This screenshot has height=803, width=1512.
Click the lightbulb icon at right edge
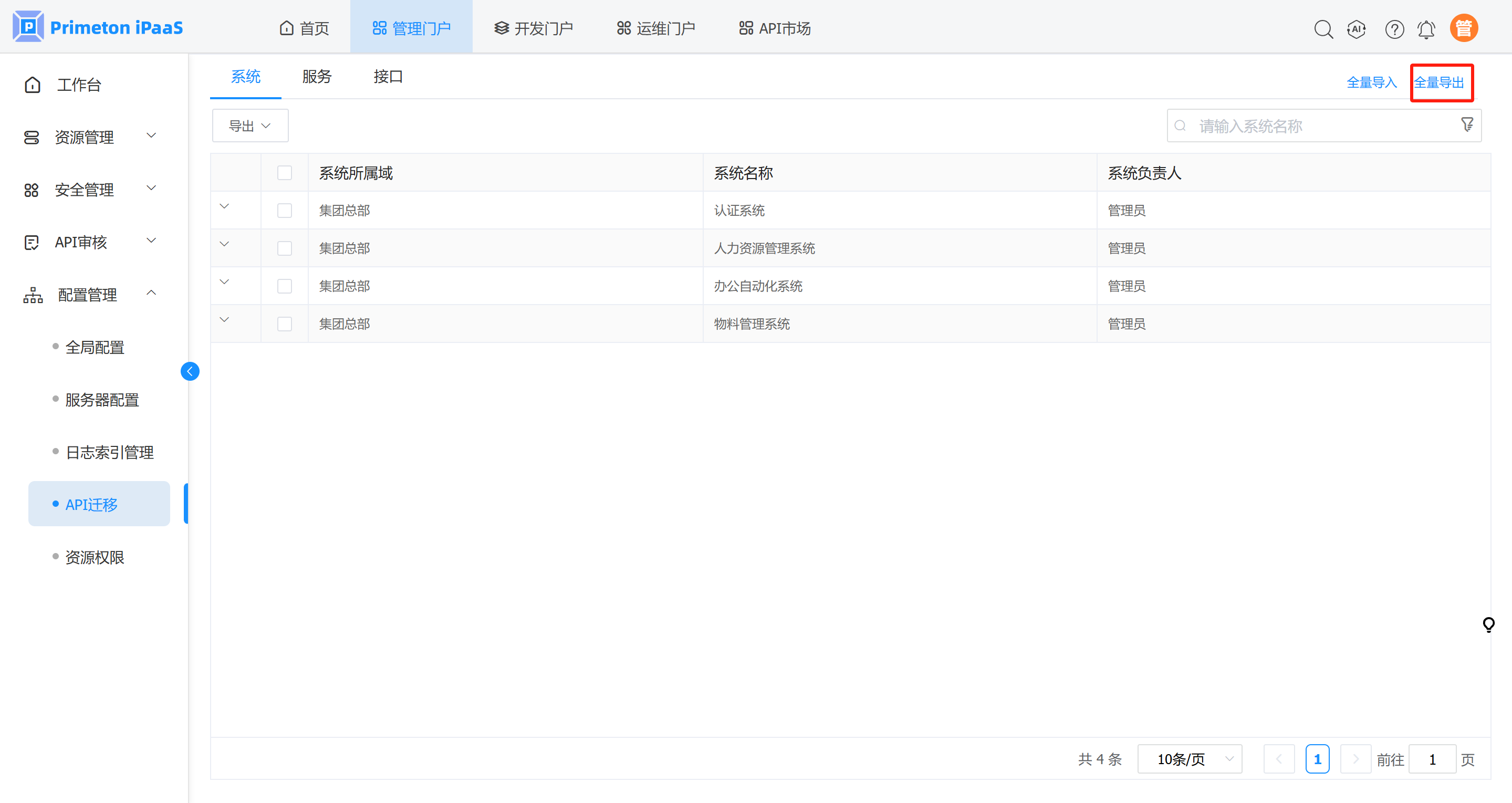1488,624
